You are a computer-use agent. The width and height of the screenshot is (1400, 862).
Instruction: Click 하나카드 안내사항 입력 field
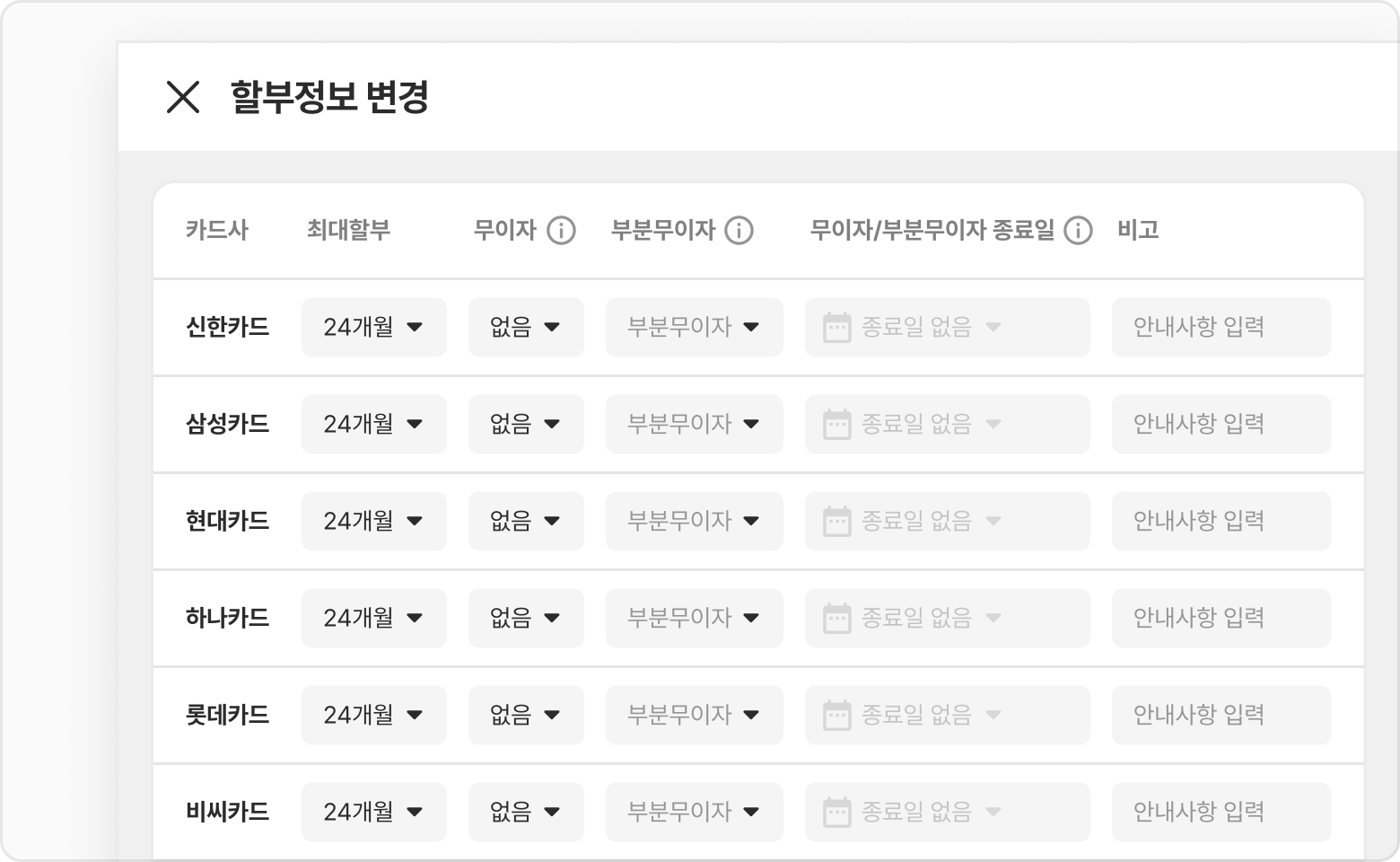(x=1221, y=619)
